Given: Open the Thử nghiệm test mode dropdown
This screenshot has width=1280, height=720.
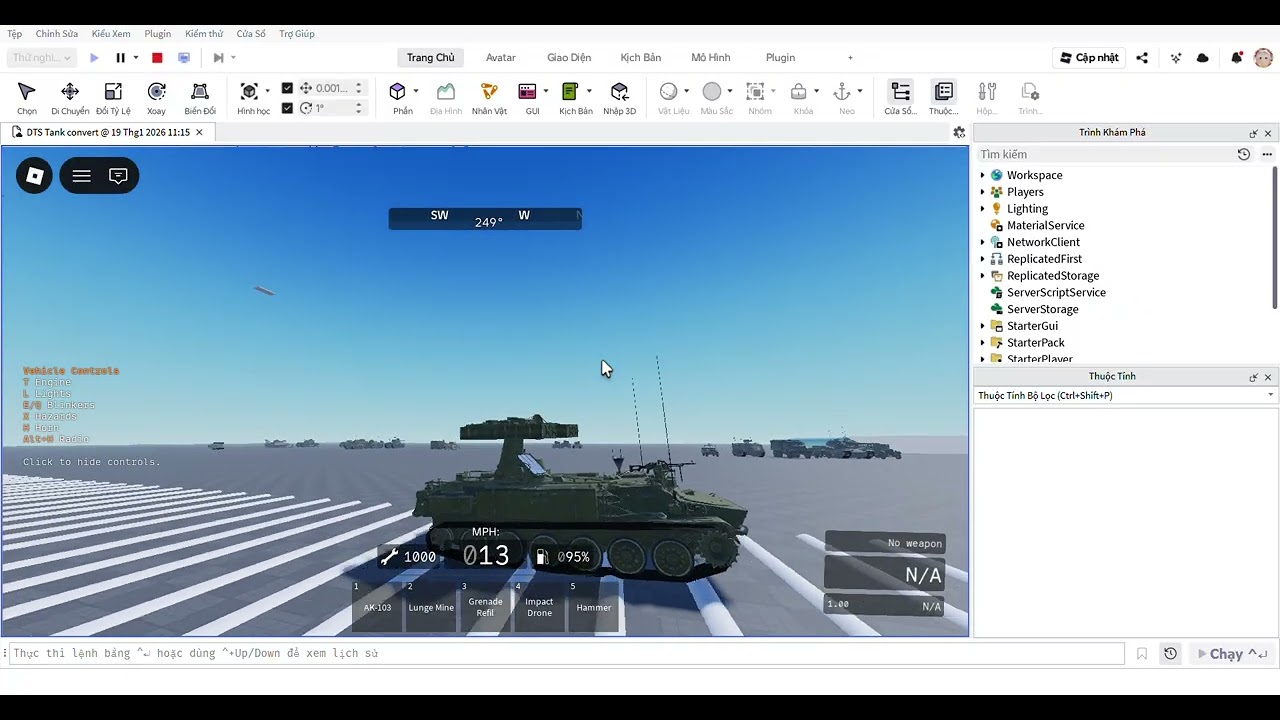Looking at the screenshot, I should [x=42, y=58].
